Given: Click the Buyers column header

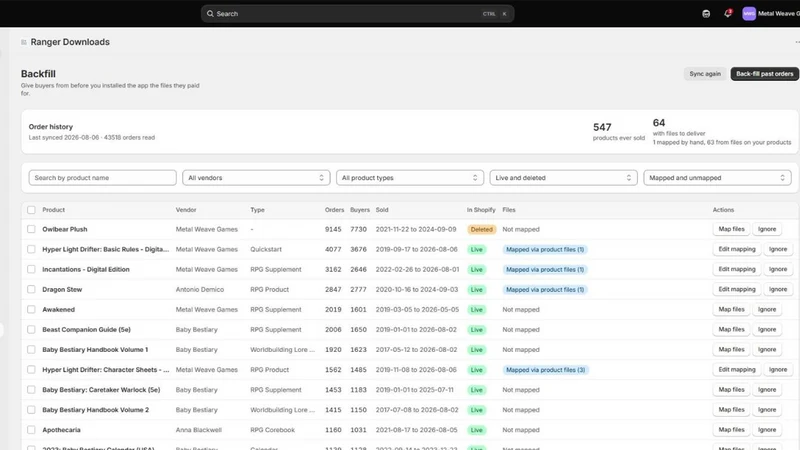Looking at the screenshot, I should 360,210.
